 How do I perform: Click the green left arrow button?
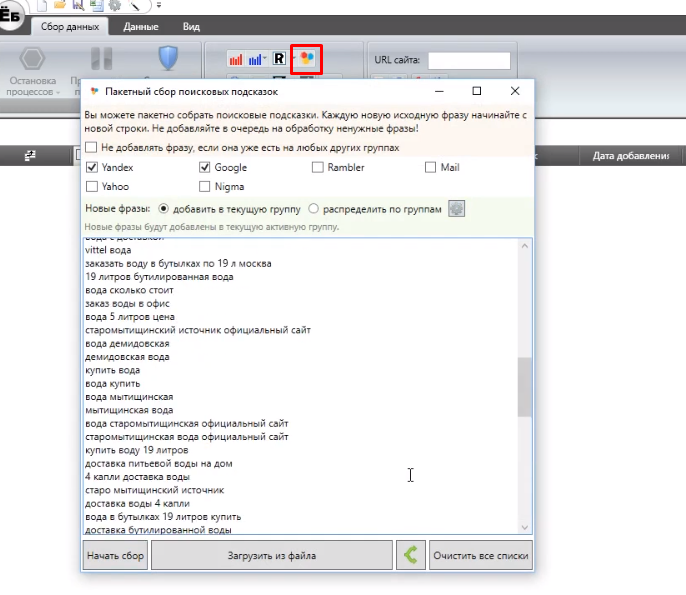[411, 556]
